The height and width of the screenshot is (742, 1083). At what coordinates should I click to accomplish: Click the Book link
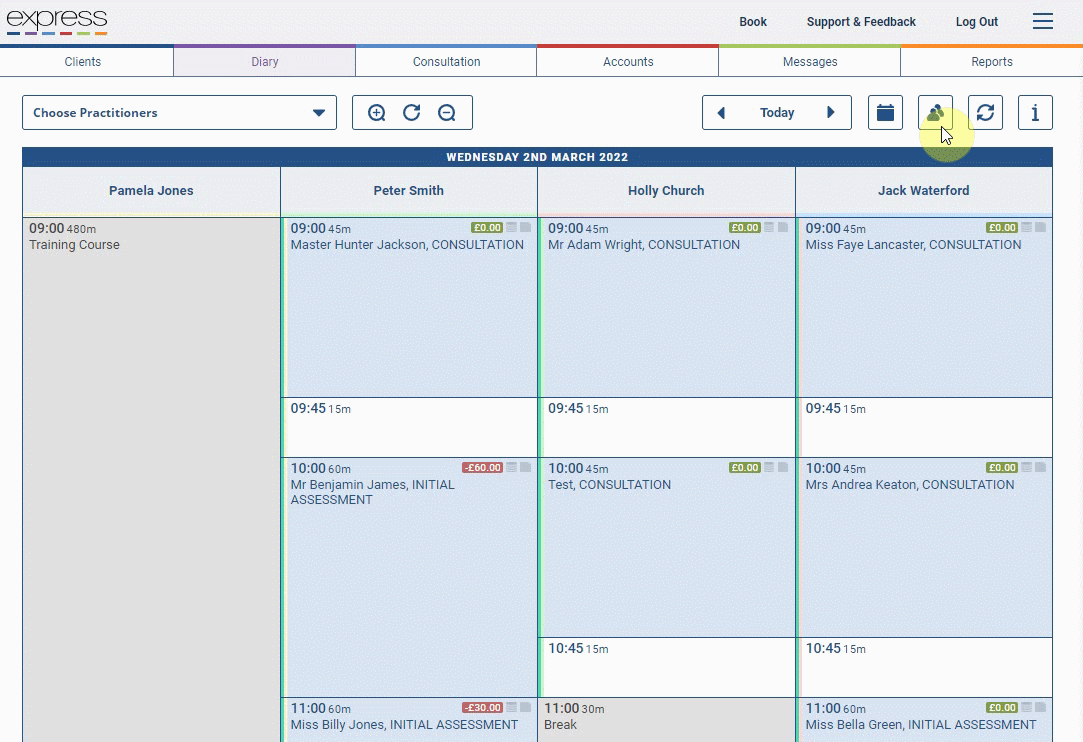coord(753,21)
